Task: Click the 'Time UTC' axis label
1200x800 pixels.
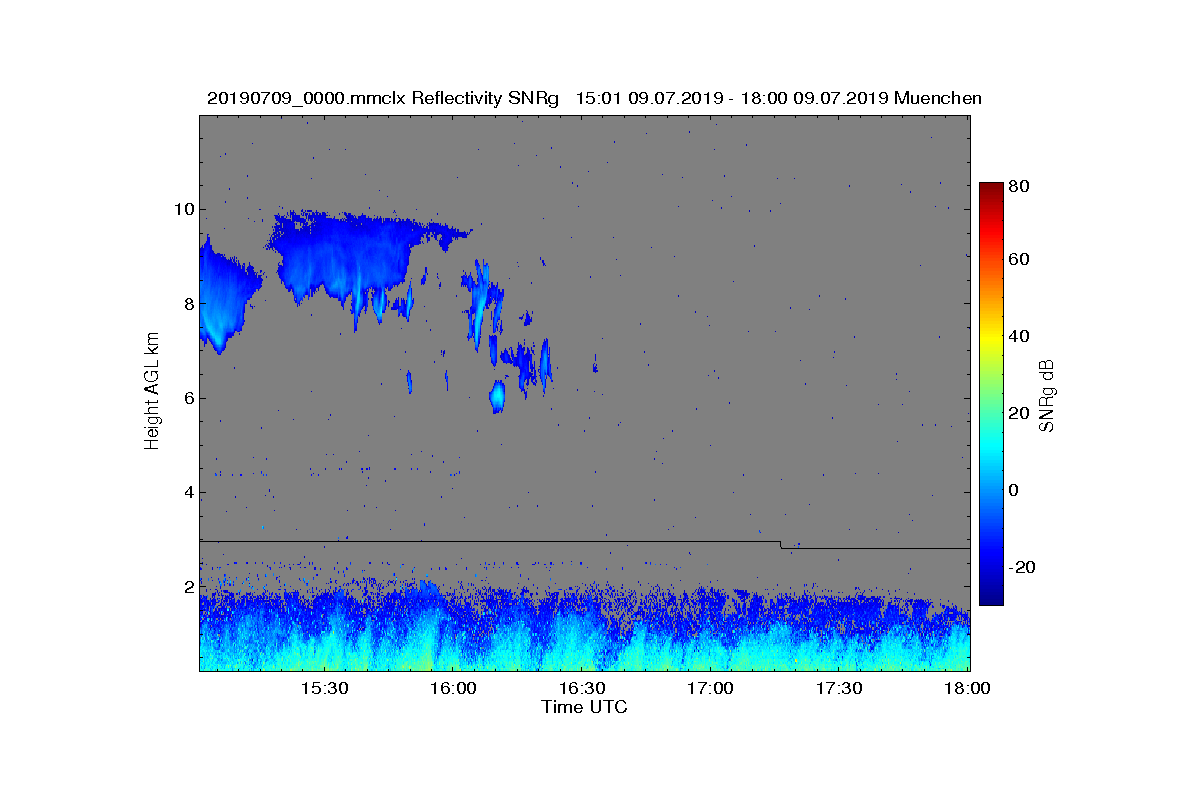Action: (x=585, y=707)
